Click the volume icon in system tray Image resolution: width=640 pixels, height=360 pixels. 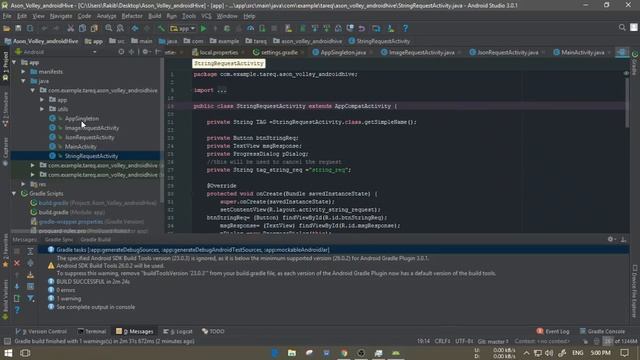click(x=549, y=353)
